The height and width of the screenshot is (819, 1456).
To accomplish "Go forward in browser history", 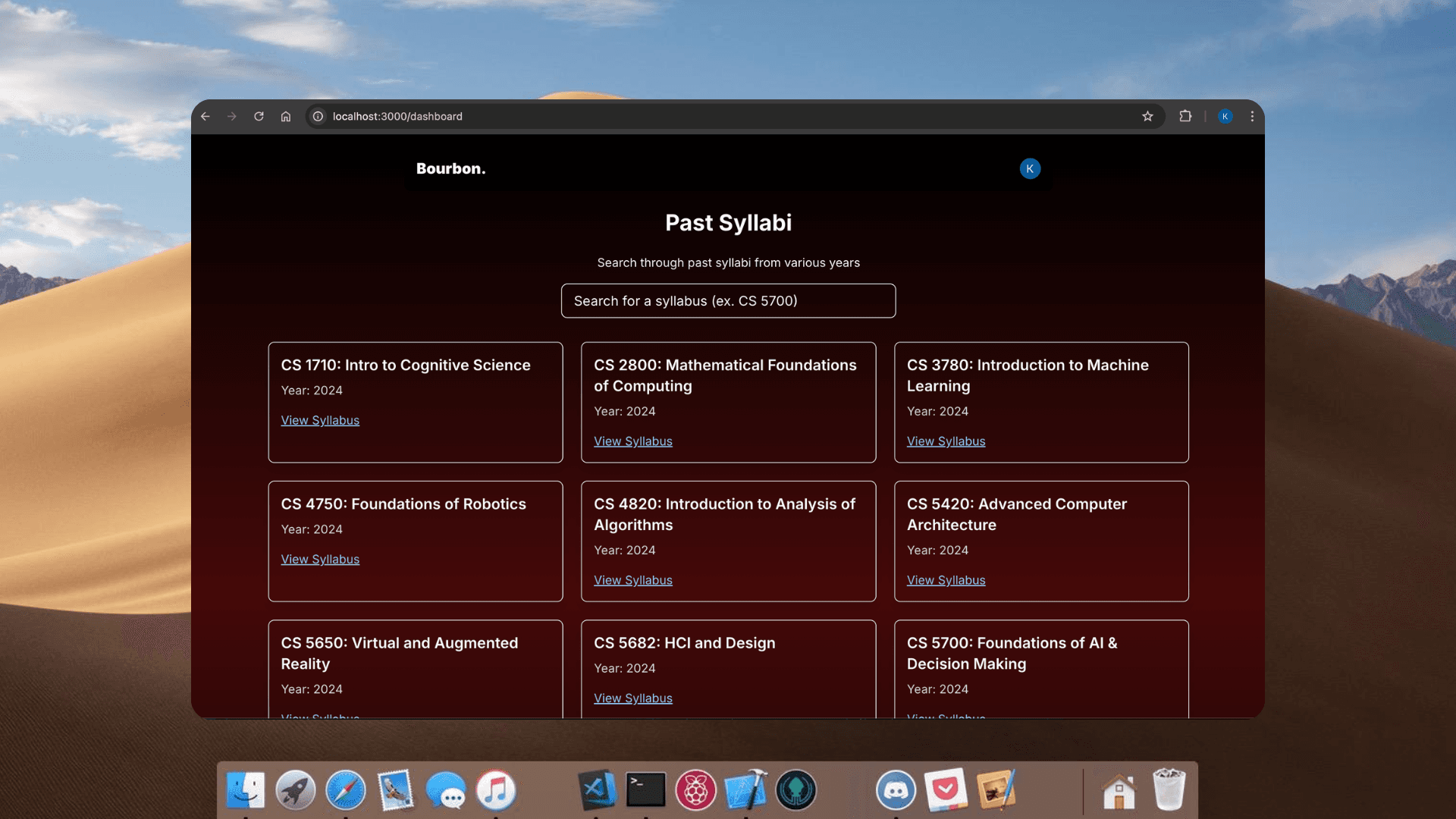I will coord(232,116).
